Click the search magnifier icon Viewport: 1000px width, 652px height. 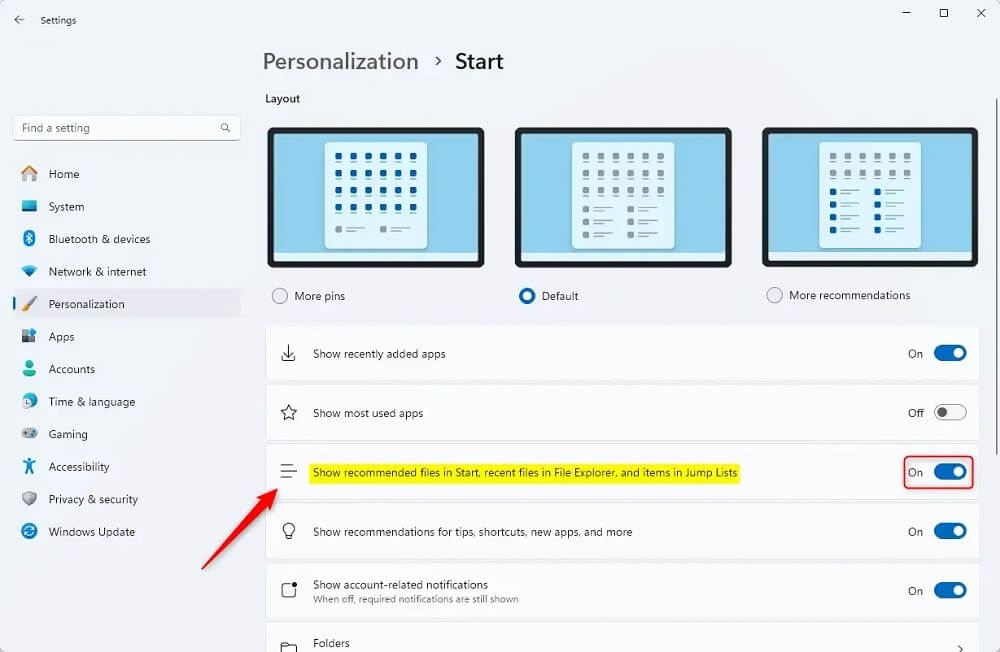225,128
